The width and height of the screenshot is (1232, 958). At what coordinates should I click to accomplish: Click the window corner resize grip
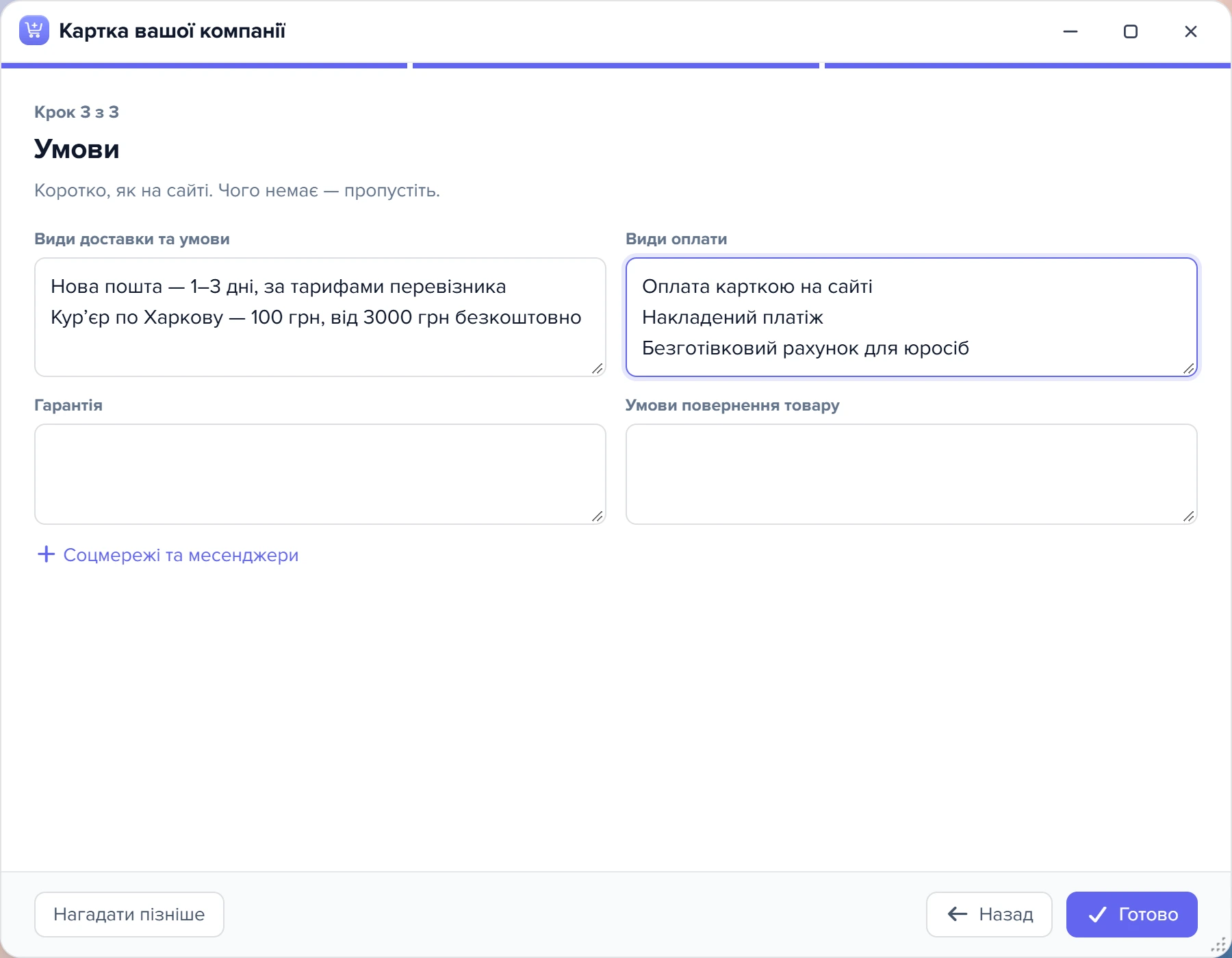click(x=1220, y=946)
